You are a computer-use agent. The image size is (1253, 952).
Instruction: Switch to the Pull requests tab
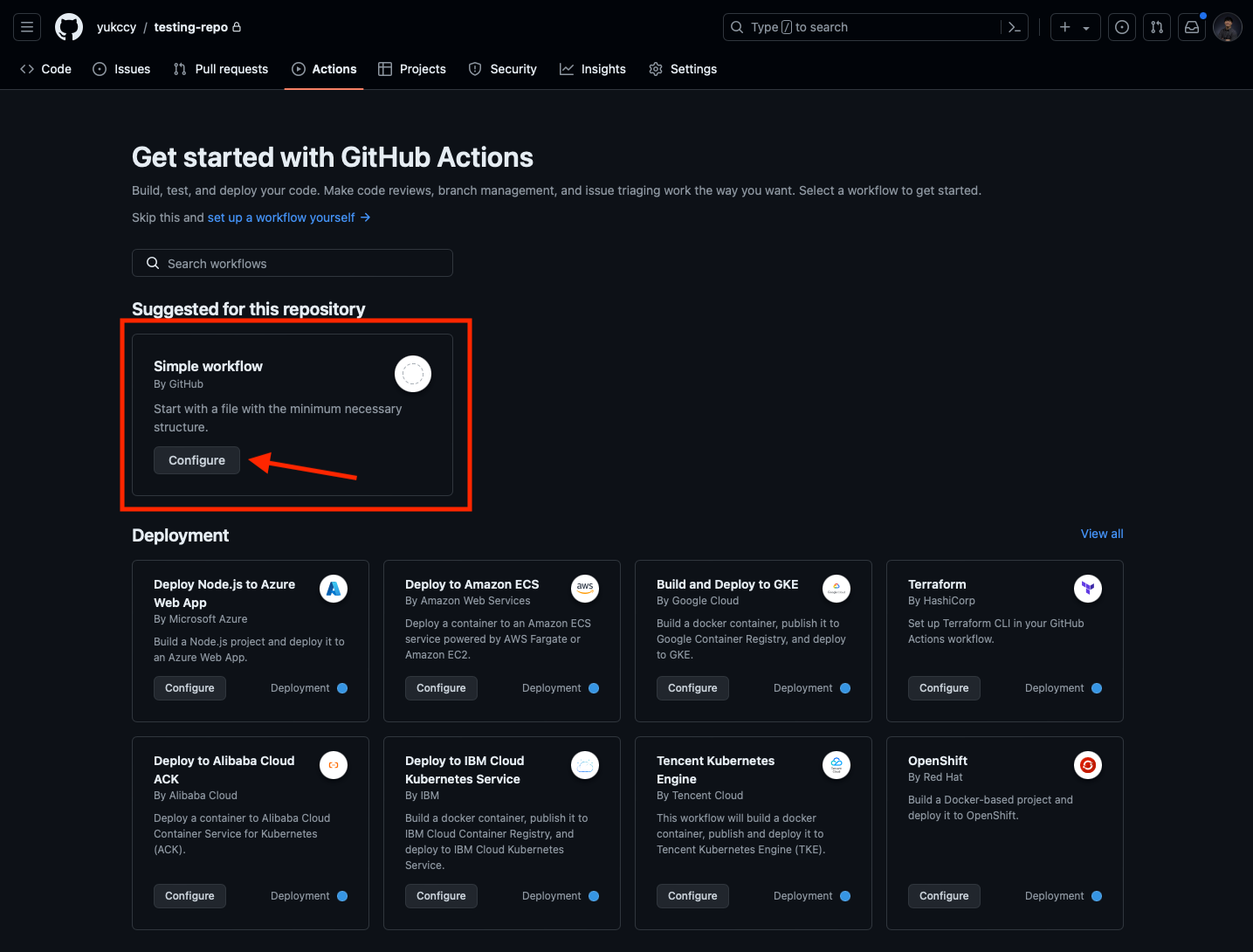(x=221, y=69)
